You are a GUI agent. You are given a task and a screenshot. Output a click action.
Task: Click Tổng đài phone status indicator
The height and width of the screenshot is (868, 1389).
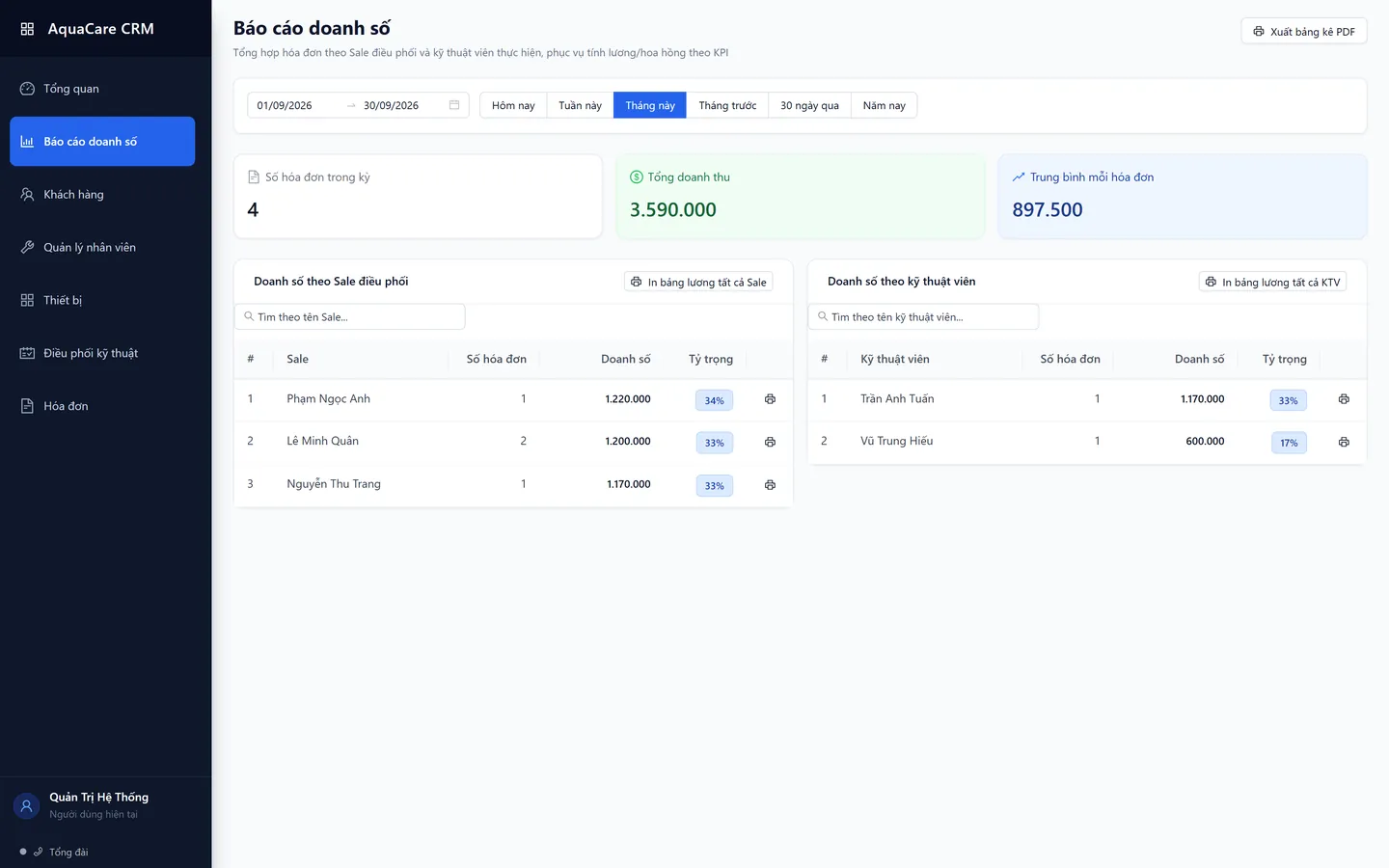(x=54, y=853)
